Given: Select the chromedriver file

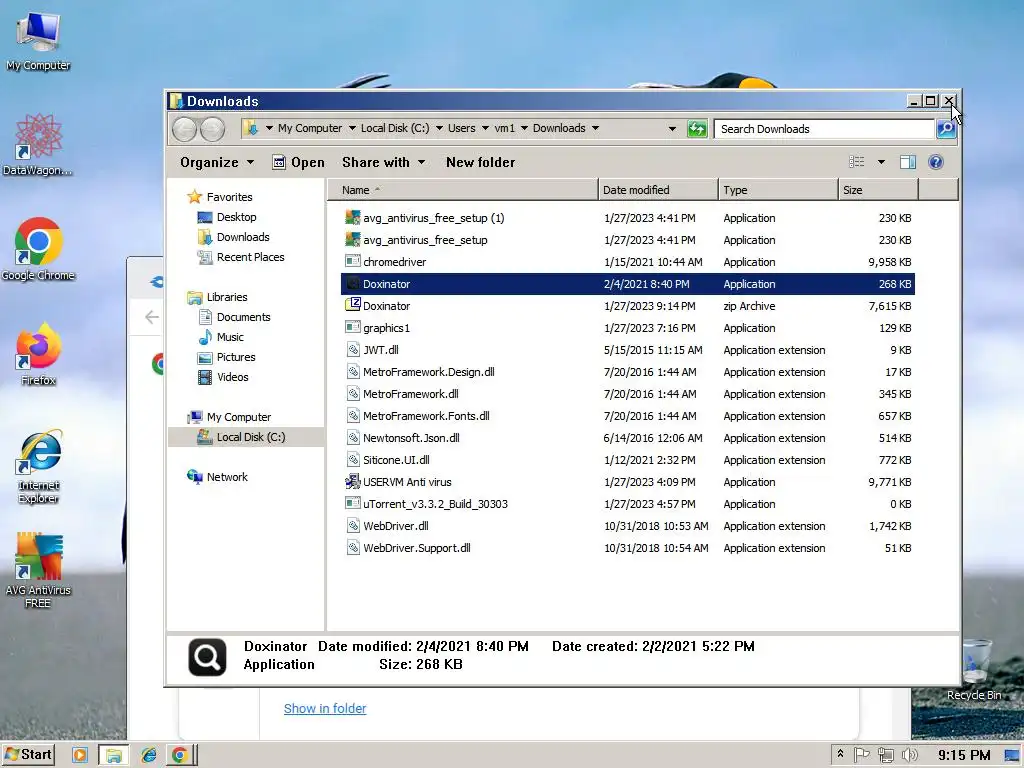Looking at the screenshot, I should click(x=628, y=262).
